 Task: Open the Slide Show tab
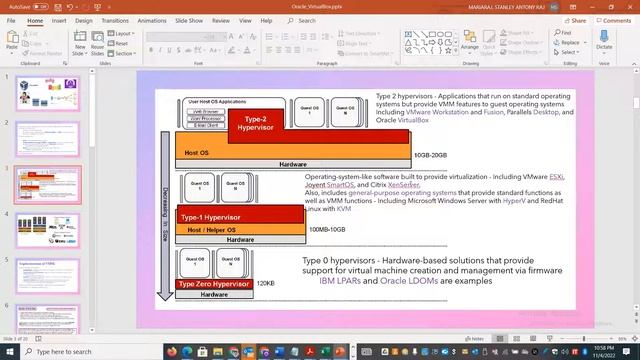pos(189,20)
